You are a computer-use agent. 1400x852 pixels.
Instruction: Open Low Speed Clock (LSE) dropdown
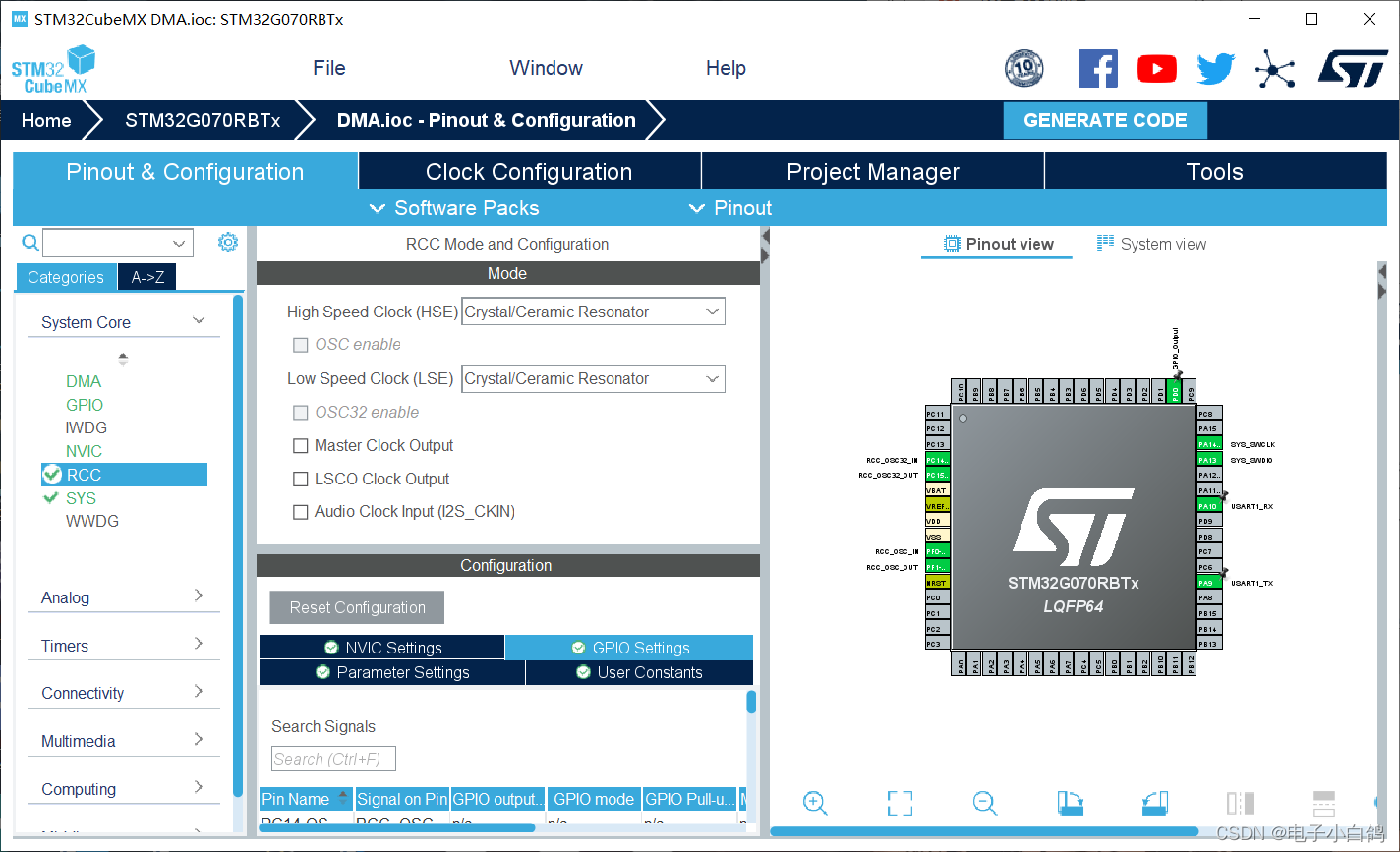click(x=593, y=378)
